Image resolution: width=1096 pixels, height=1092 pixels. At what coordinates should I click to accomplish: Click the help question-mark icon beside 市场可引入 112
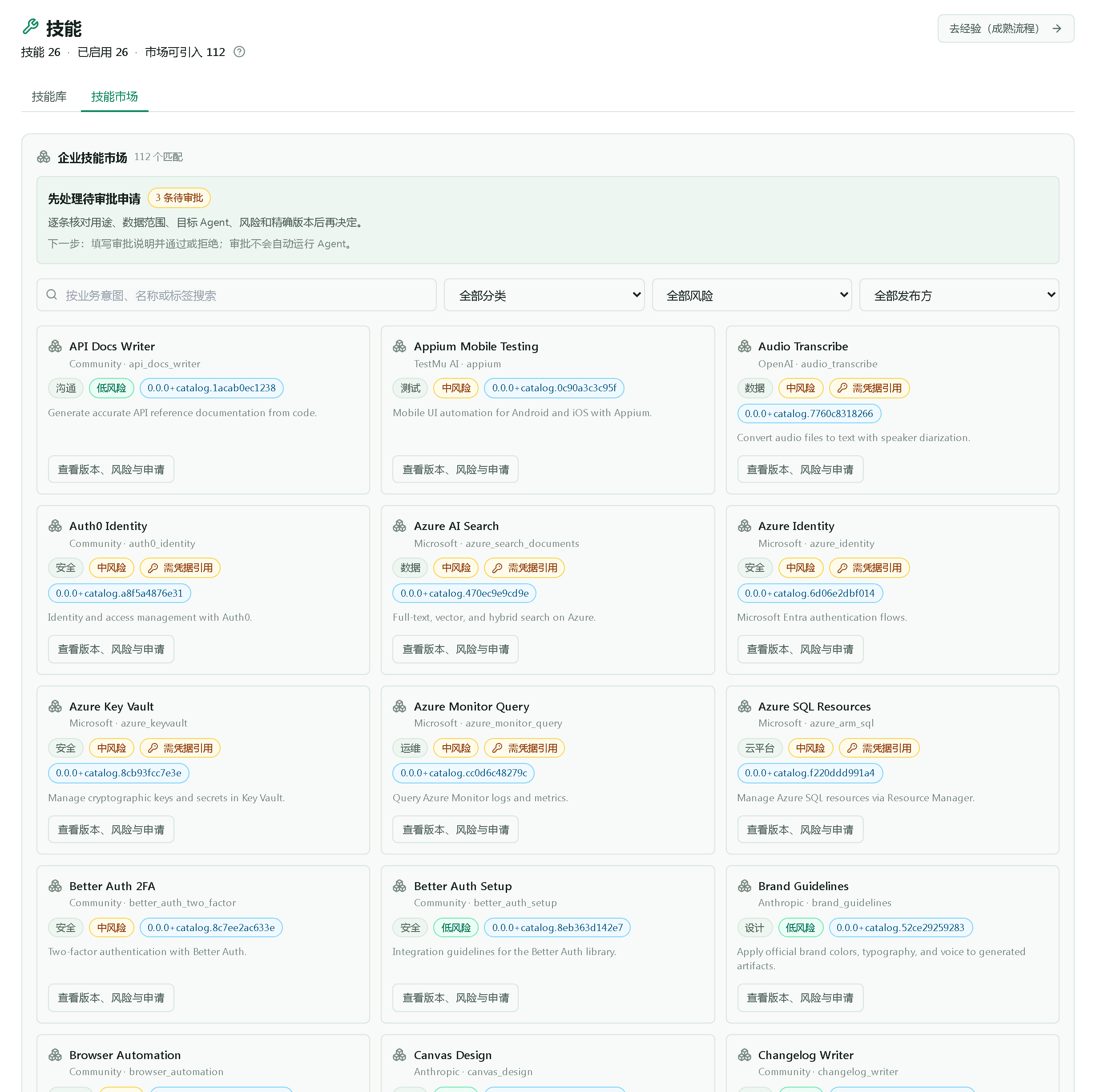pyautogui.click(x=239, y=52)
